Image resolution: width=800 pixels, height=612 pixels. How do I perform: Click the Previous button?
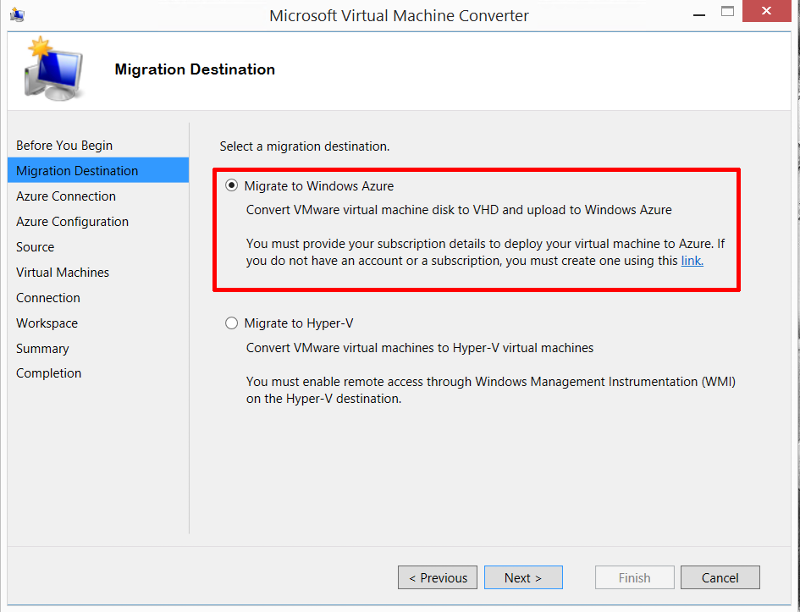click(438, 577)
